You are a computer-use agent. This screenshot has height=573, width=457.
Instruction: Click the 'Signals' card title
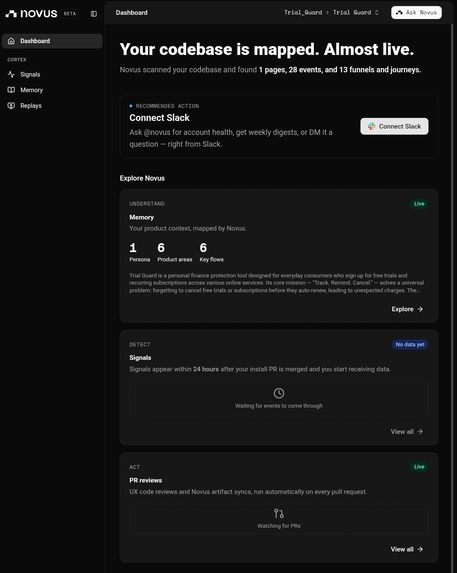(140, 357)
